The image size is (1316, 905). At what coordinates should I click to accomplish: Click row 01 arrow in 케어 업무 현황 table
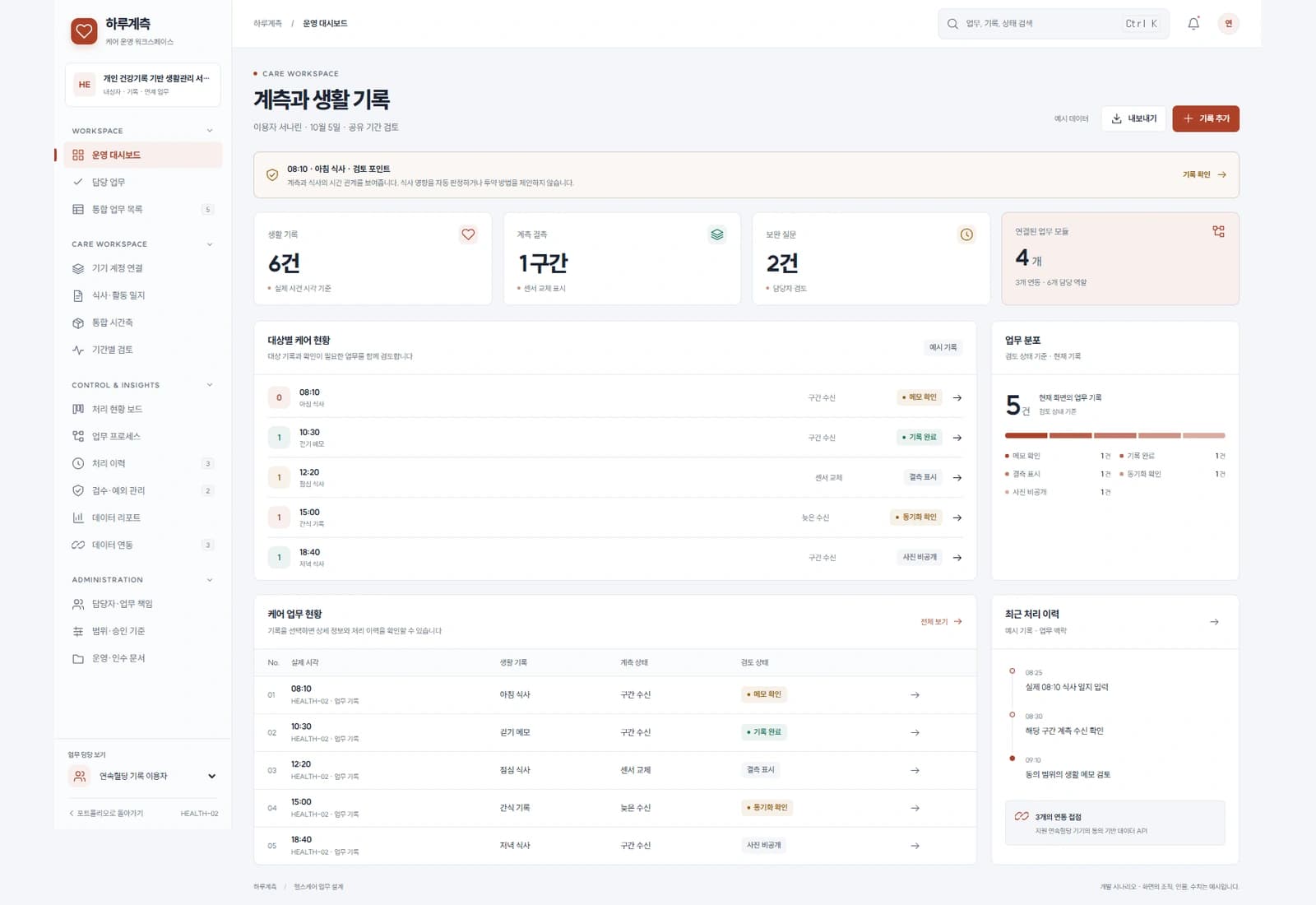(915, 695)
